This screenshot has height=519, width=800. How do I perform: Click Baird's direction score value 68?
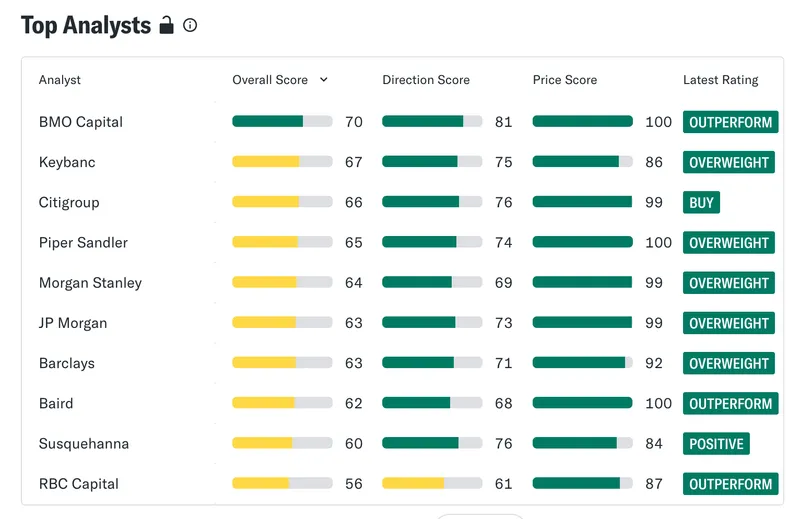click(504, 404)
